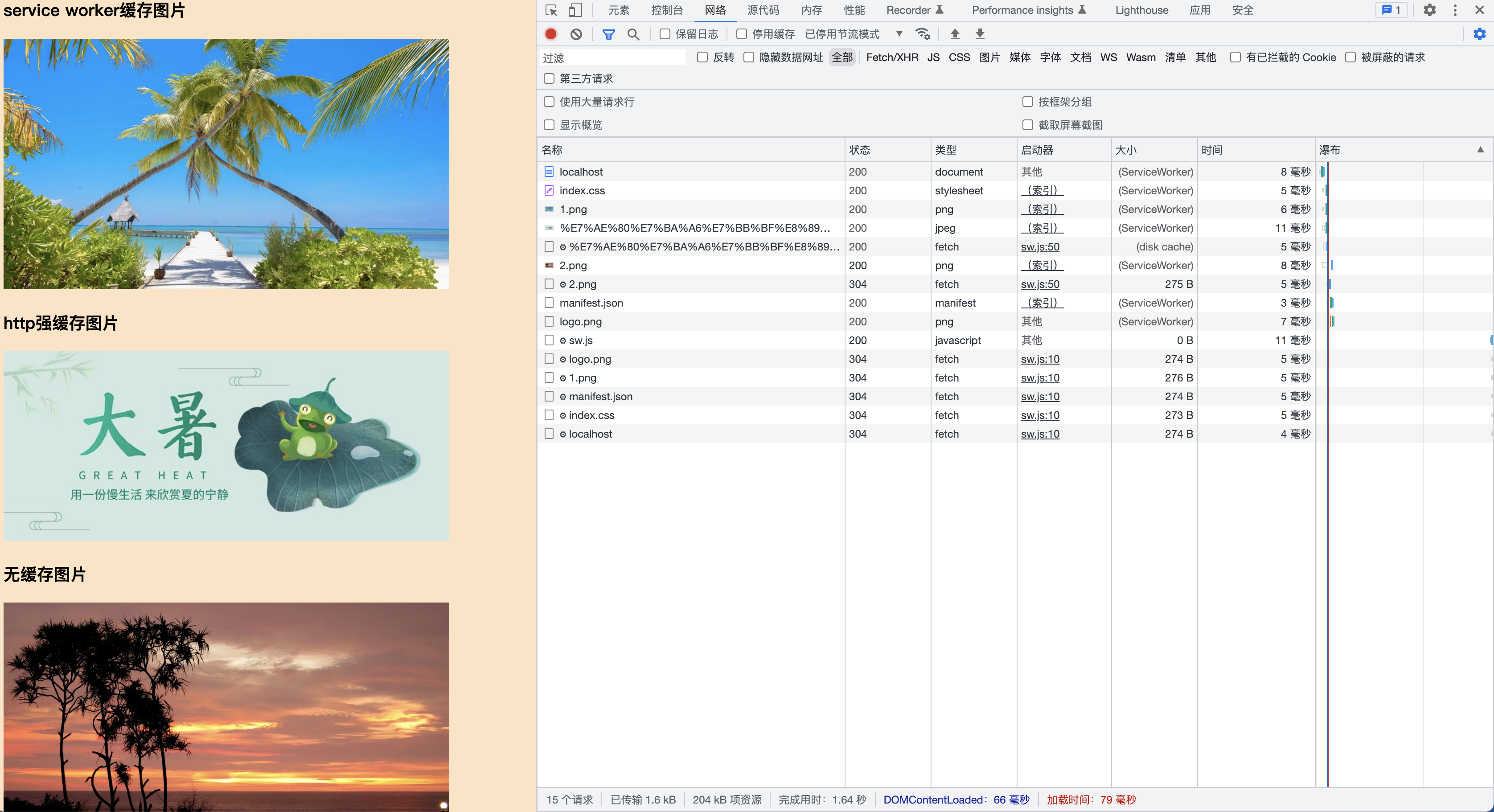Sort by the 大小 column header

pos(1153,150)
